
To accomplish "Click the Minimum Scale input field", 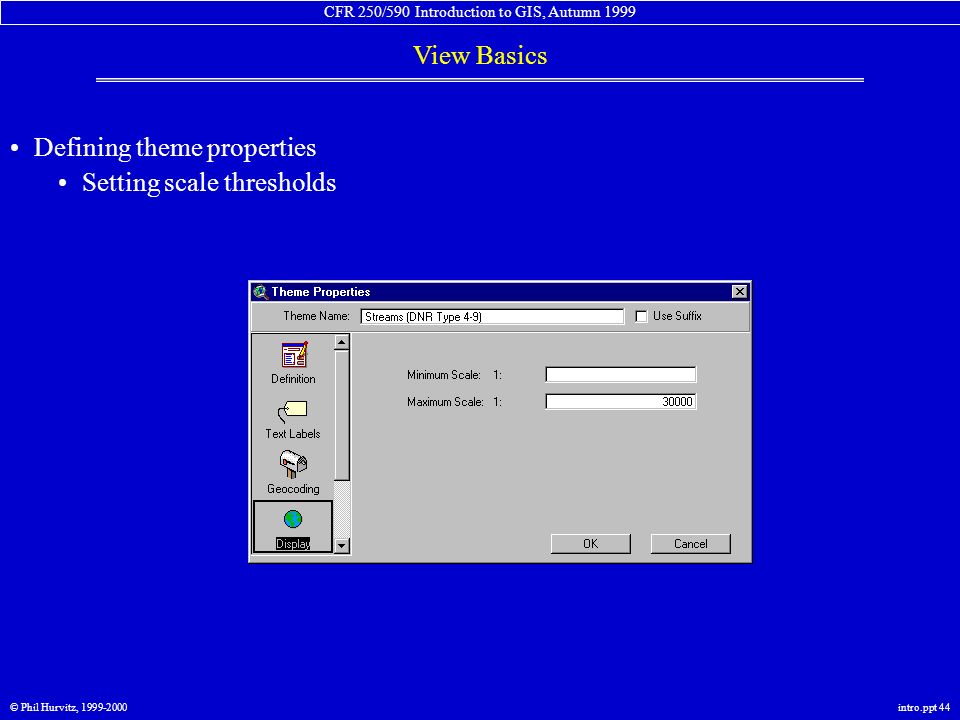I will tap(621, 375).
